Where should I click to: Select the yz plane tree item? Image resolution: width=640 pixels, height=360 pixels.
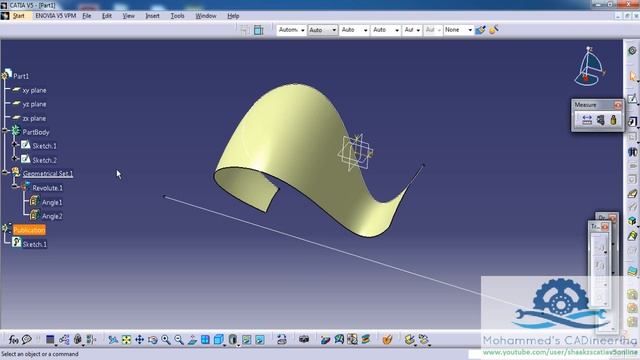[x=34, y=104]
